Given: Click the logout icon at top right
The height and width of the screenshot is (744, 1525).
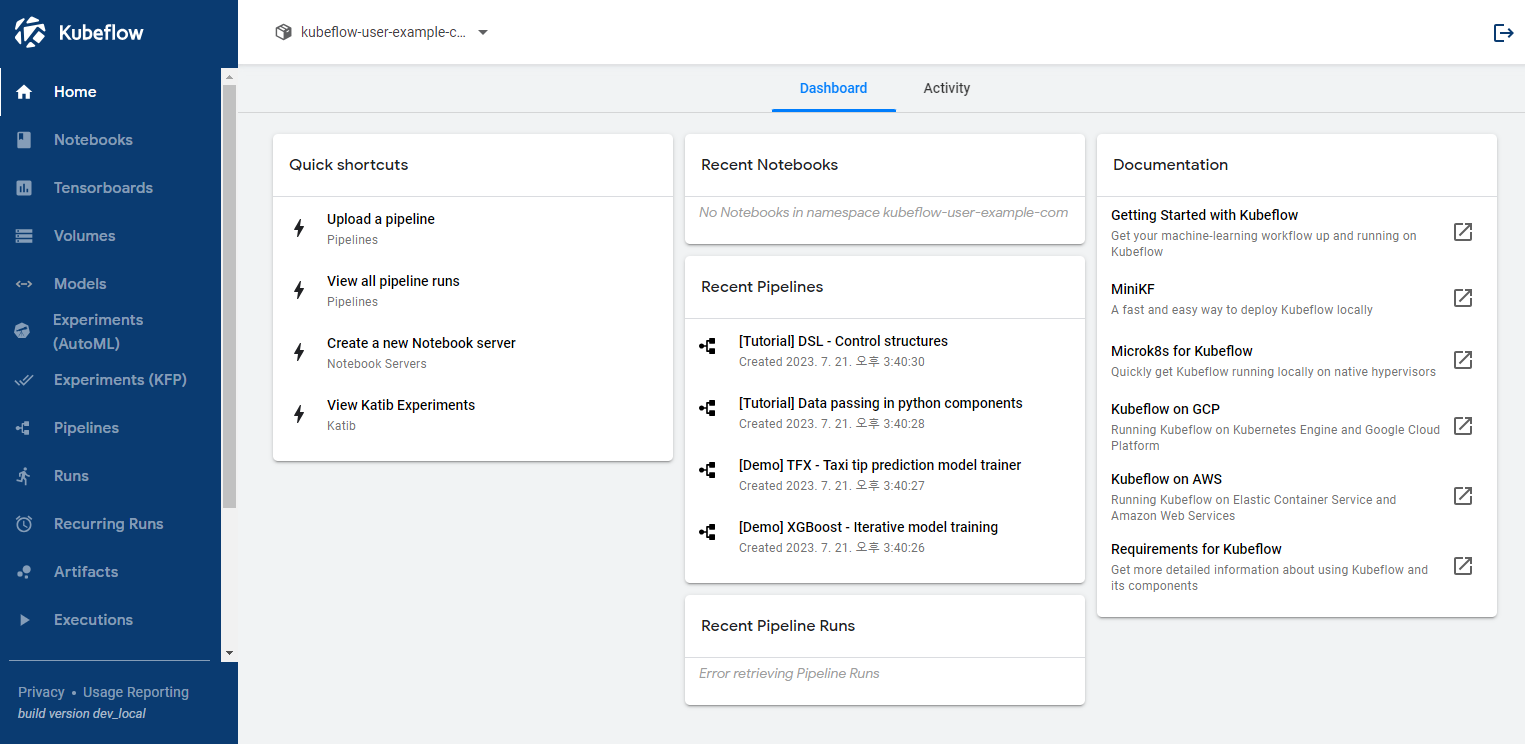Looking at the screenshot, I should tap(1503, 33).
